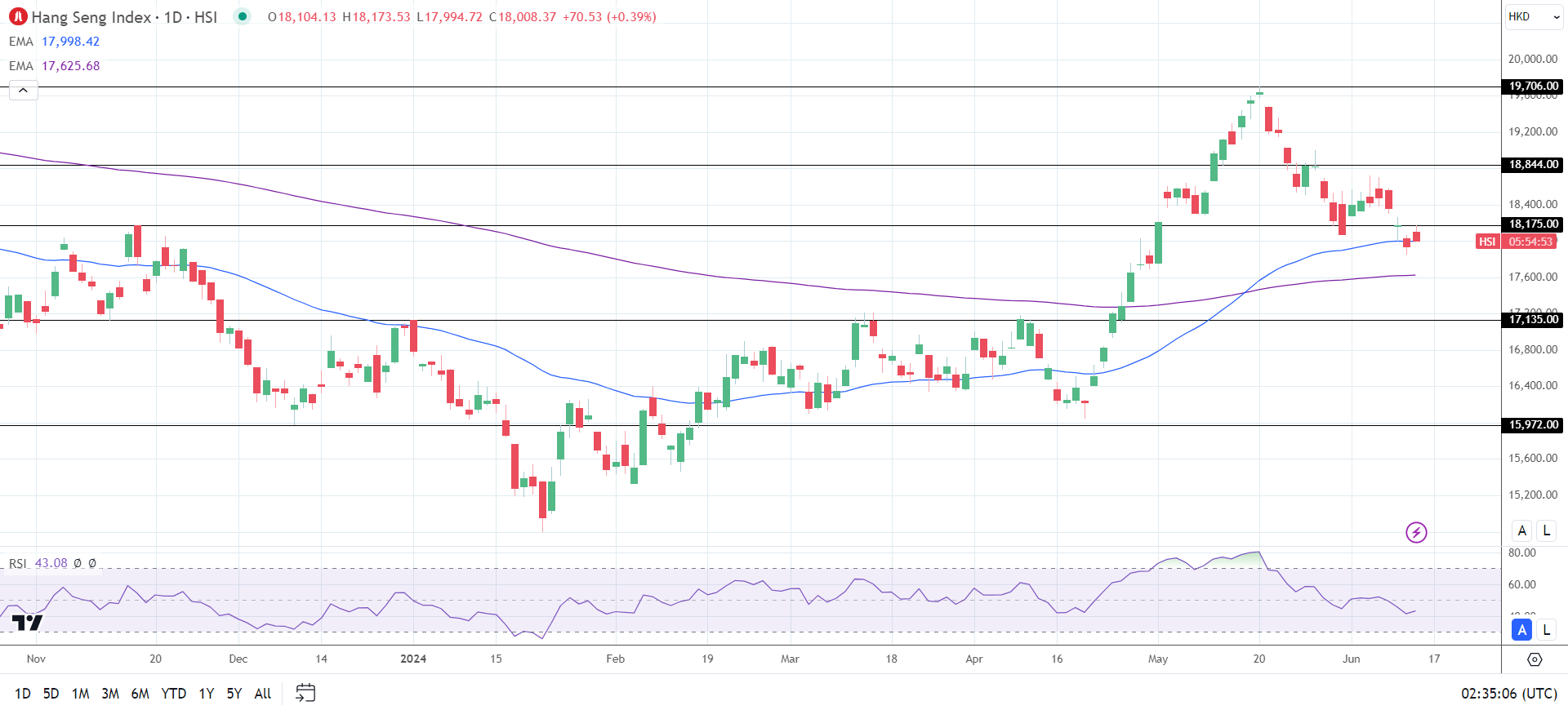Select the 1M time range

click(80, 694)
